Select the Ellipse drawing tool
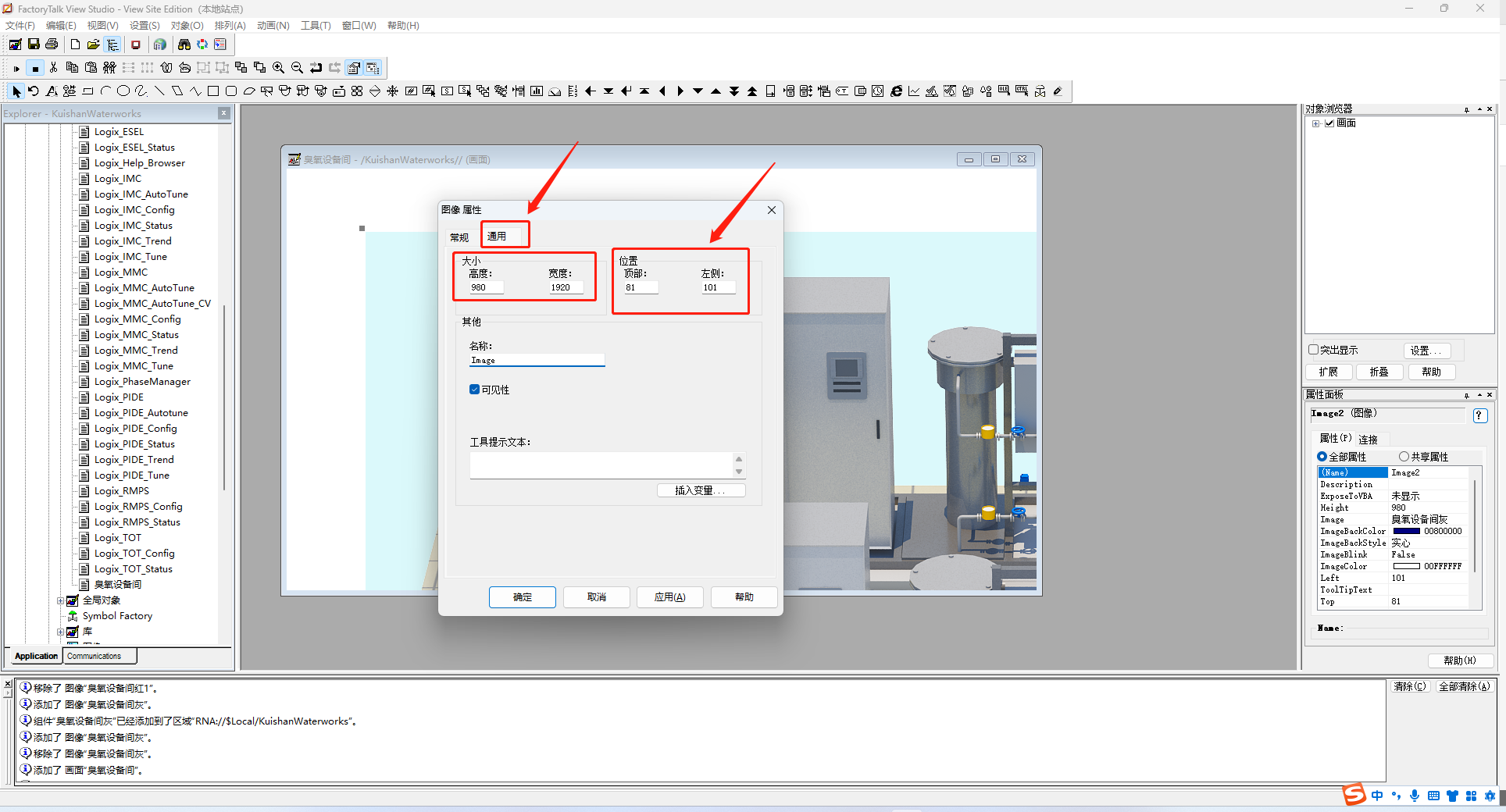1506x812 pixels. (x=123, y=91)
